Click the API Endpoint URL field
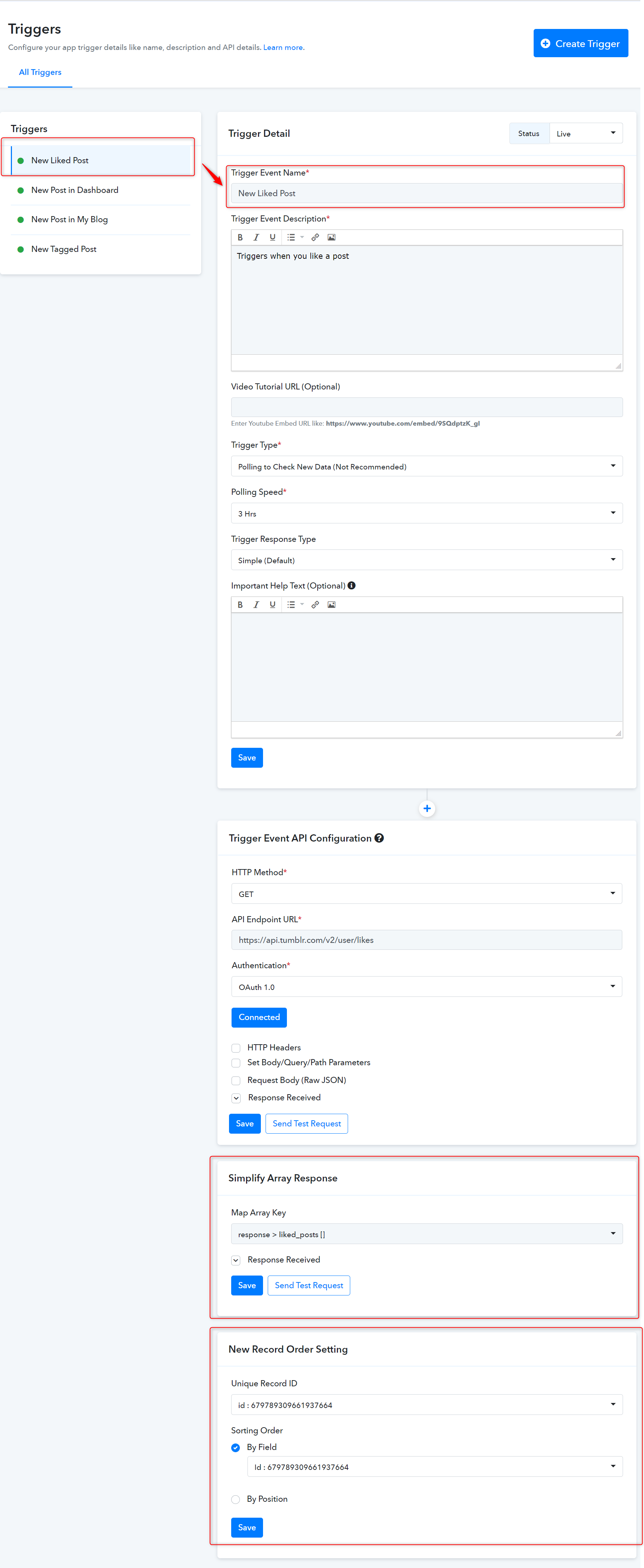 coord(427,940)
